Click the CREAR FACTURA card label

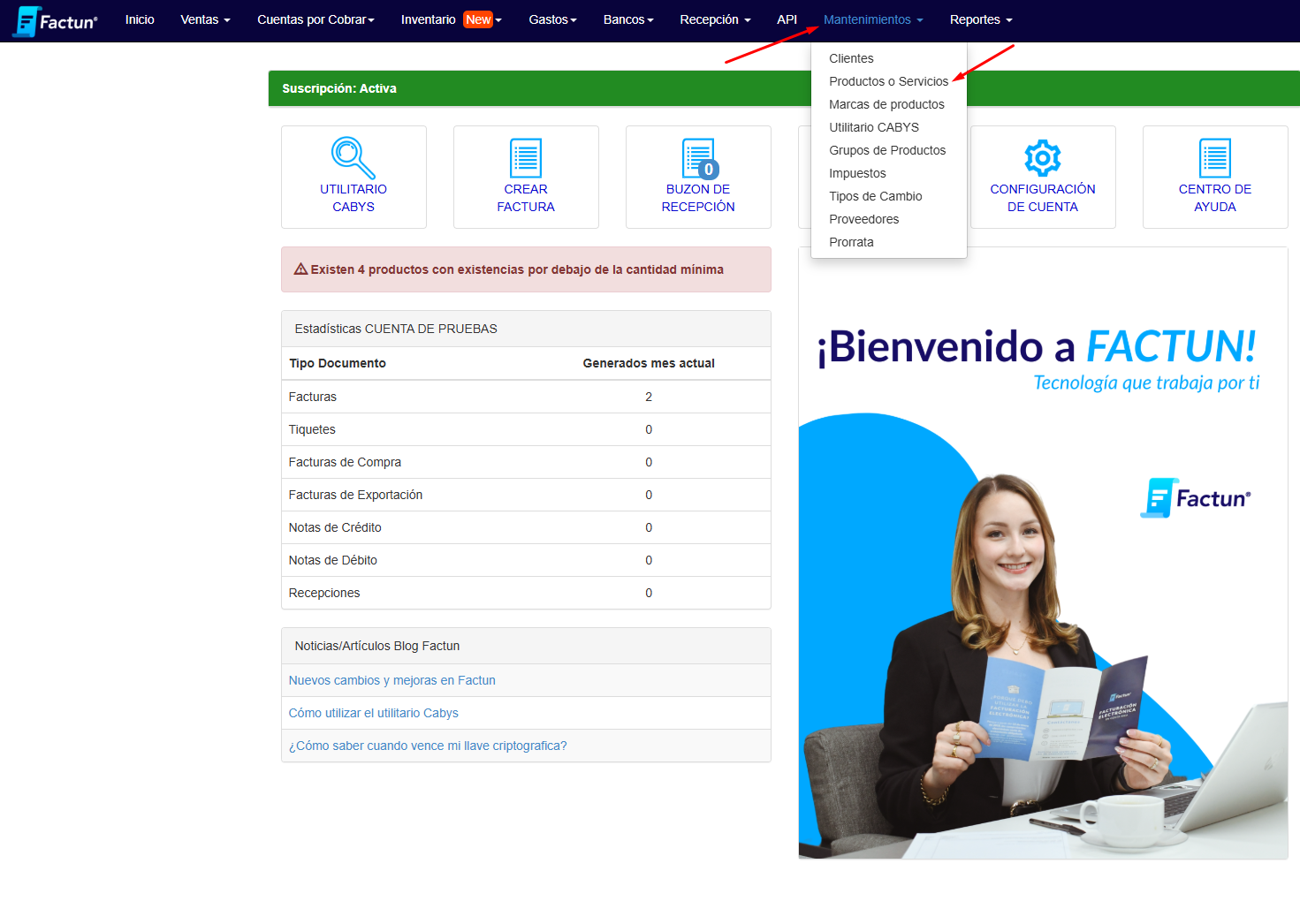coord(526,198)
